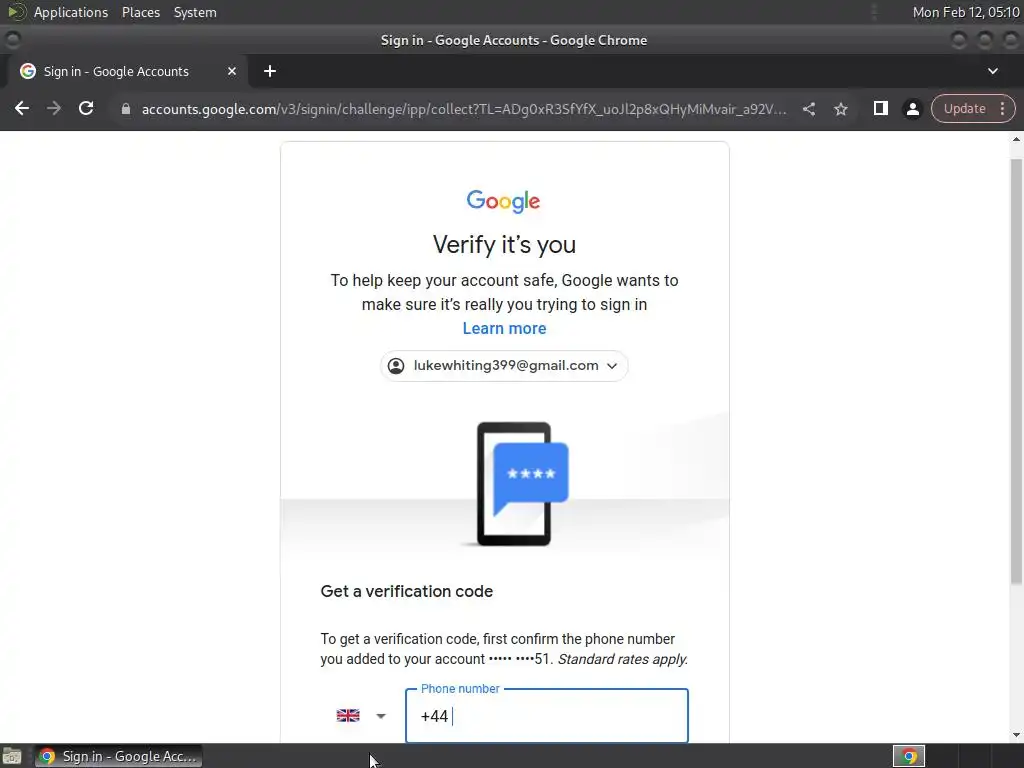Select Chrome window in the taskbar
The width and height of the screenshot is (1024, 768).
[119, 756]
